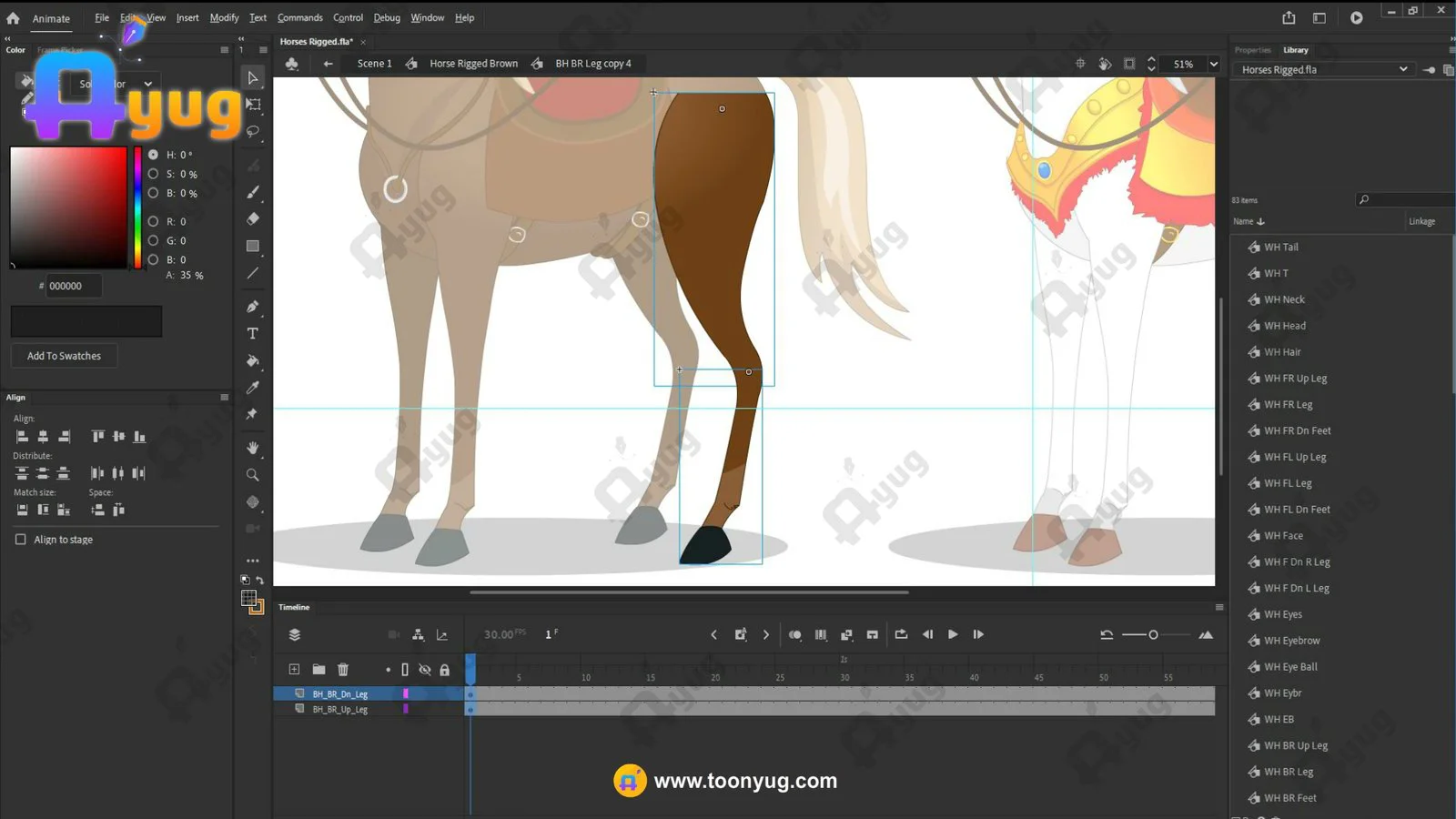Select the Hand tool

tap(253, 448)
